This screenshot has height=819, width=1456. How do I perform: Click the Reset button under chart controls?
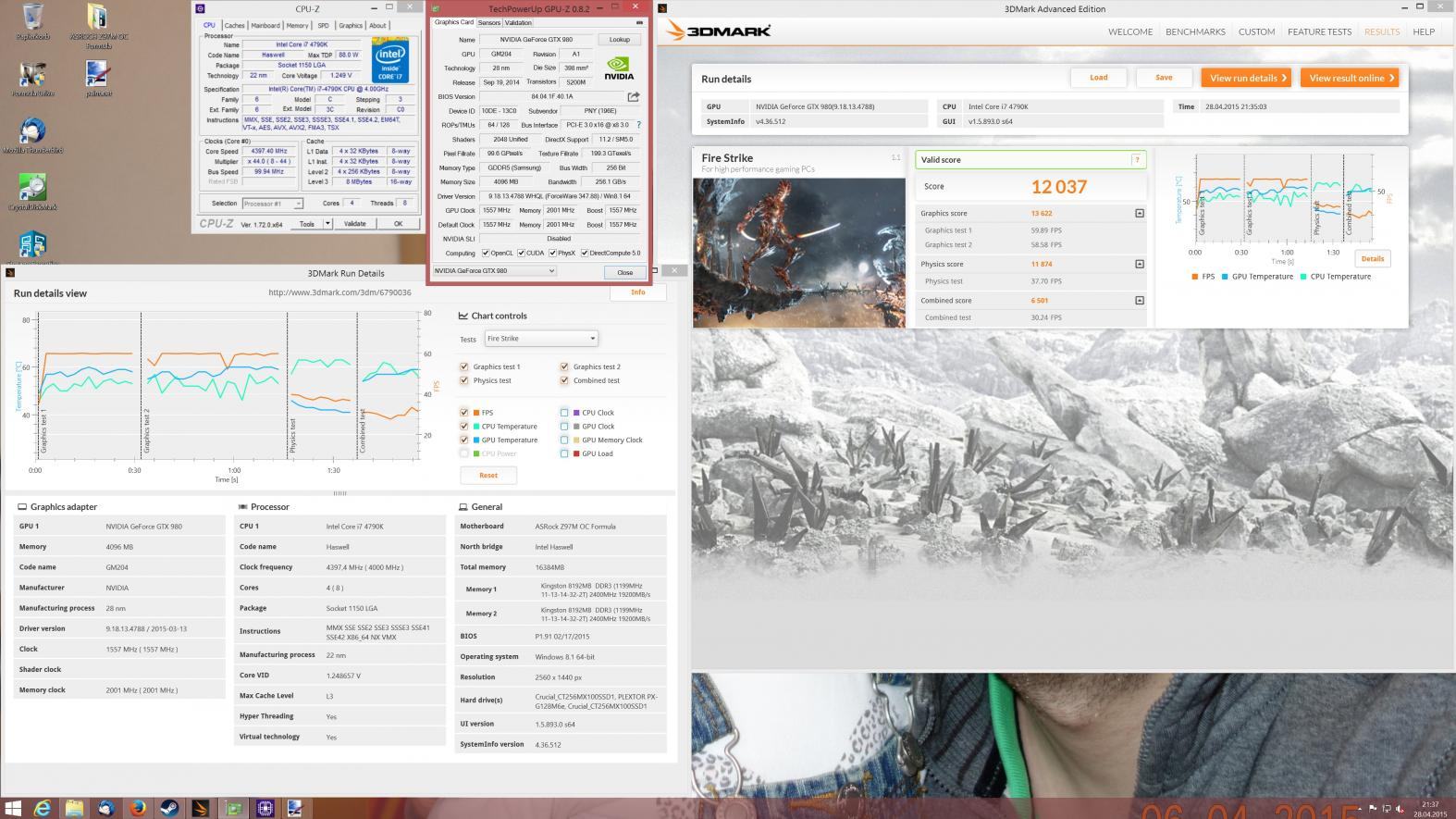(488, 476)
